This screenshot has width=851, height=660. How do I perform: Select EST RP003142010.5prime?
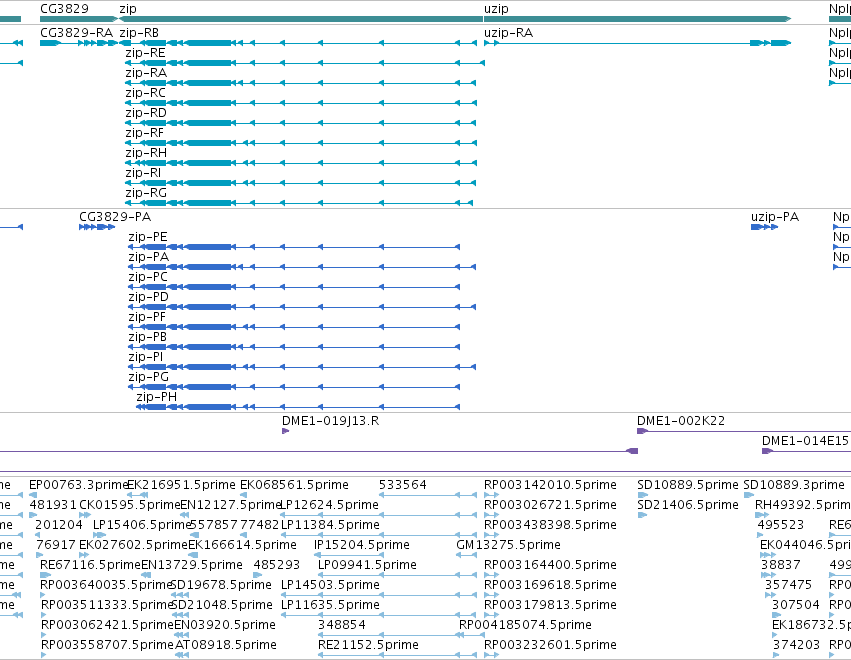550,485
